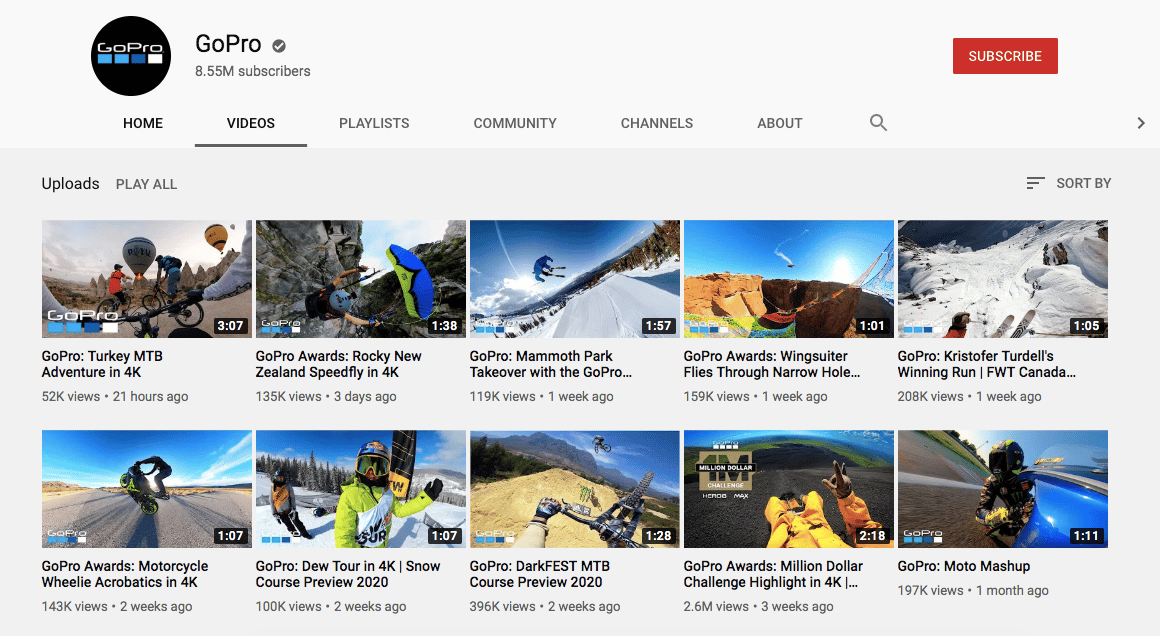
Task: Open the Mammoth Park Takeover video title
Action: [x=551, y=364]
